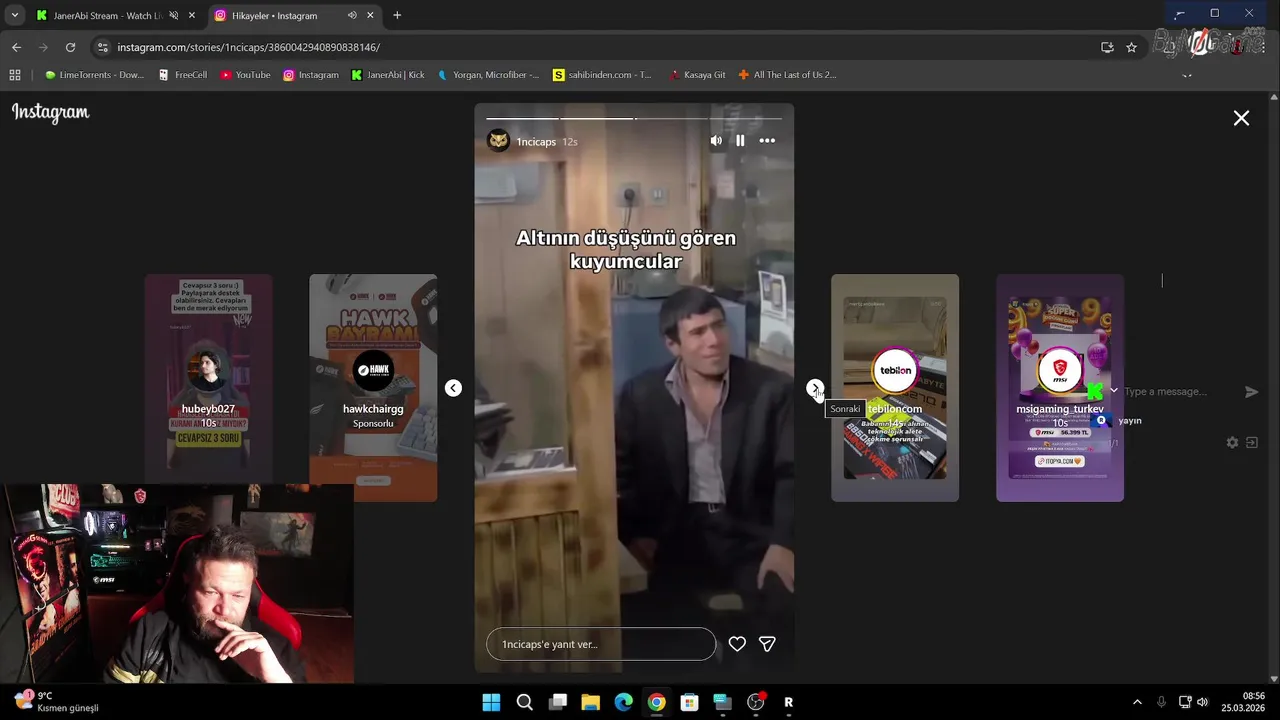Go forward in browser history
Viewport: 1280px width, 720px height.
click(43, 47)
